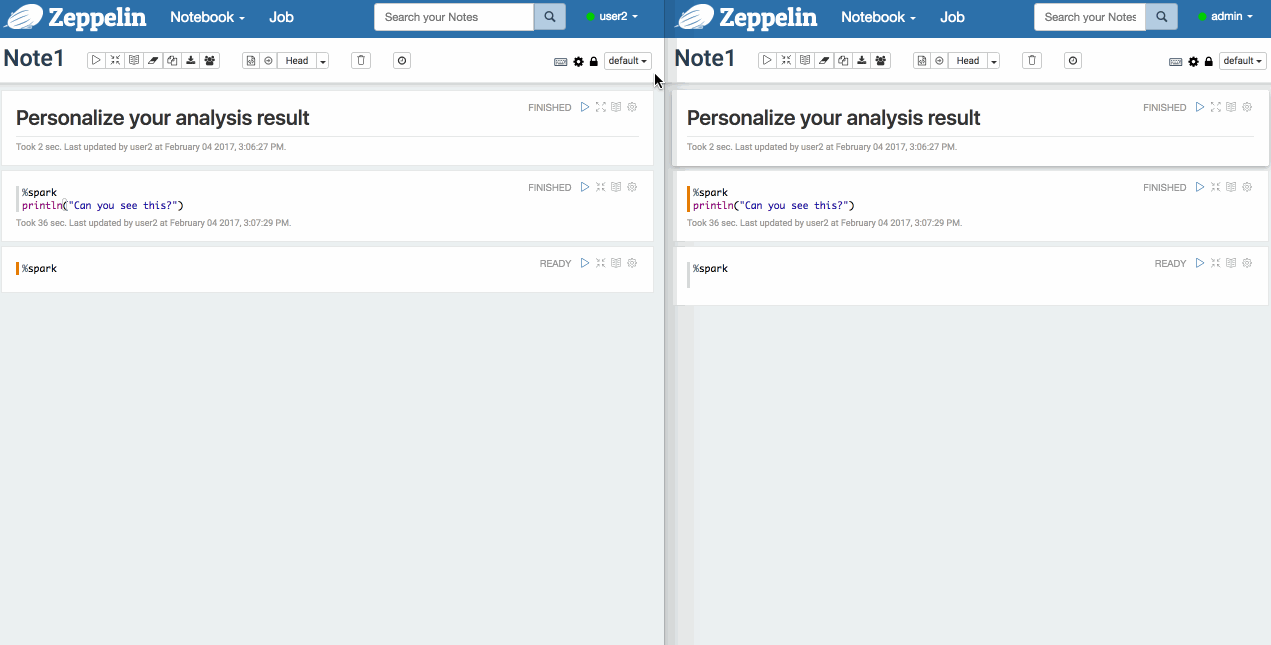Click the Zeppelin logo
Viewport: 1271px width, 645px height.
[x=75, y=17]
